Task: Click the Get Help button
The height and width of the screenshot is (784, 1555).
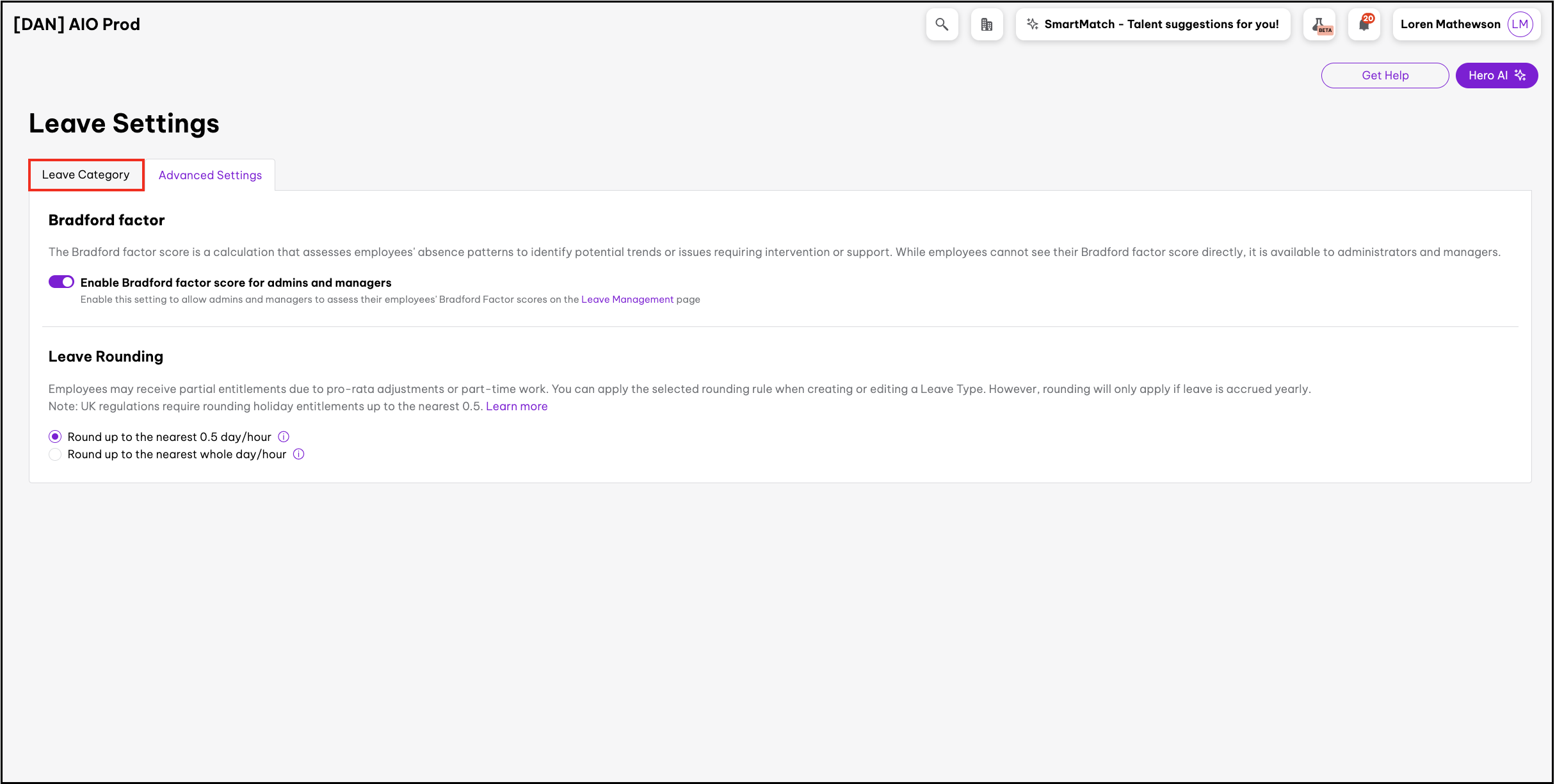Action: pos(1385,76)
